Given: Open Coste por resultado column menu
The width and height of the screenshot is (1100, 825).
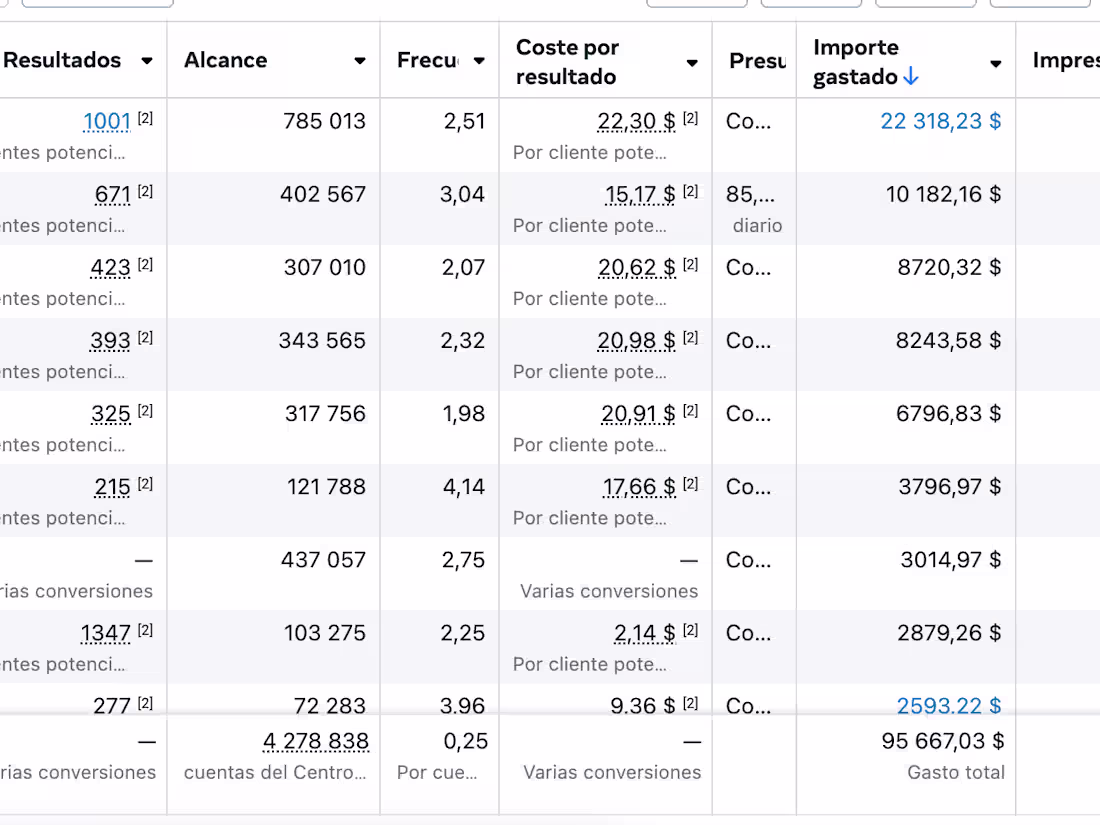Looking at the screenshot, I should [x=692, y=63].
